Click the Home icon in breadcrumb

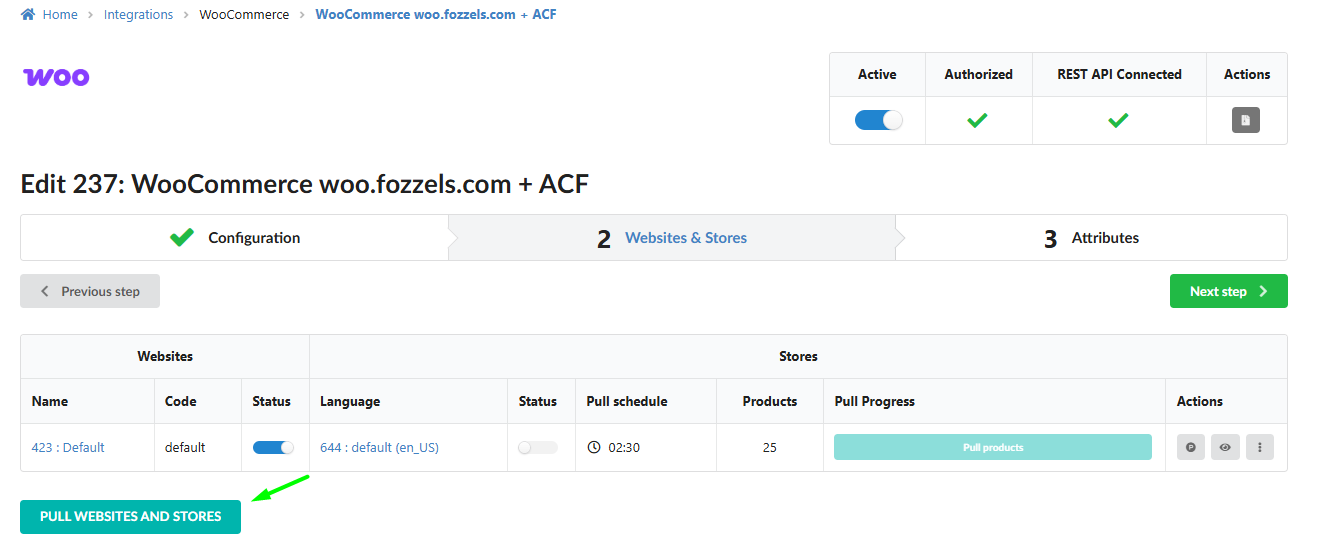pyautogui.click(x=28, y=15)
